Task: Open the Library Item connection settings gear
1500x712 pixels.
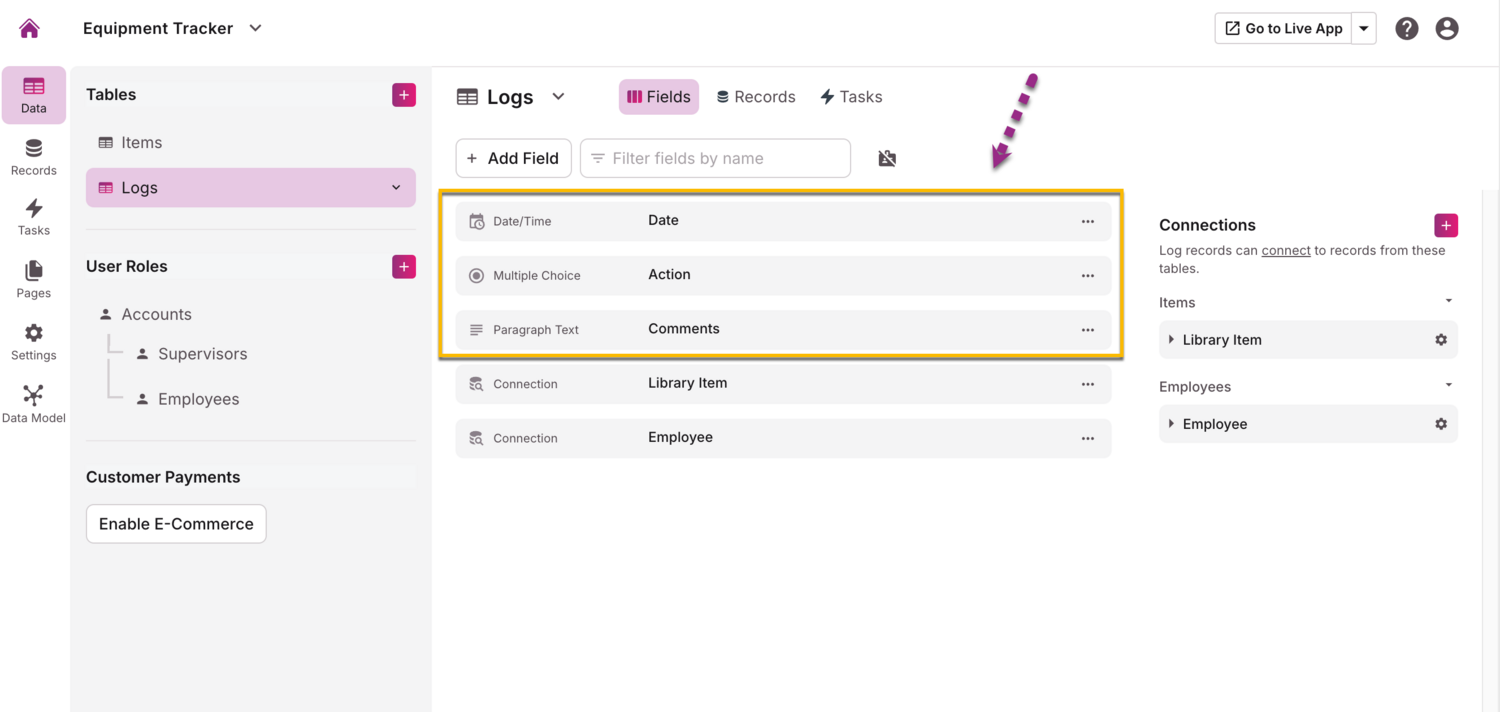Action: [1441, 340]
